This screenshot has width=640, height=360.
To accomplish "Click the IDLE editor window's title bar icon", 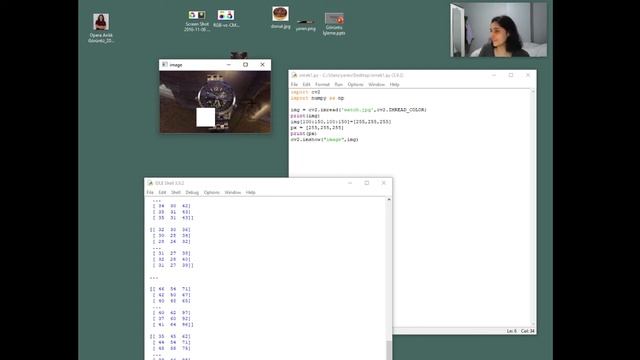I will point(294,75).
